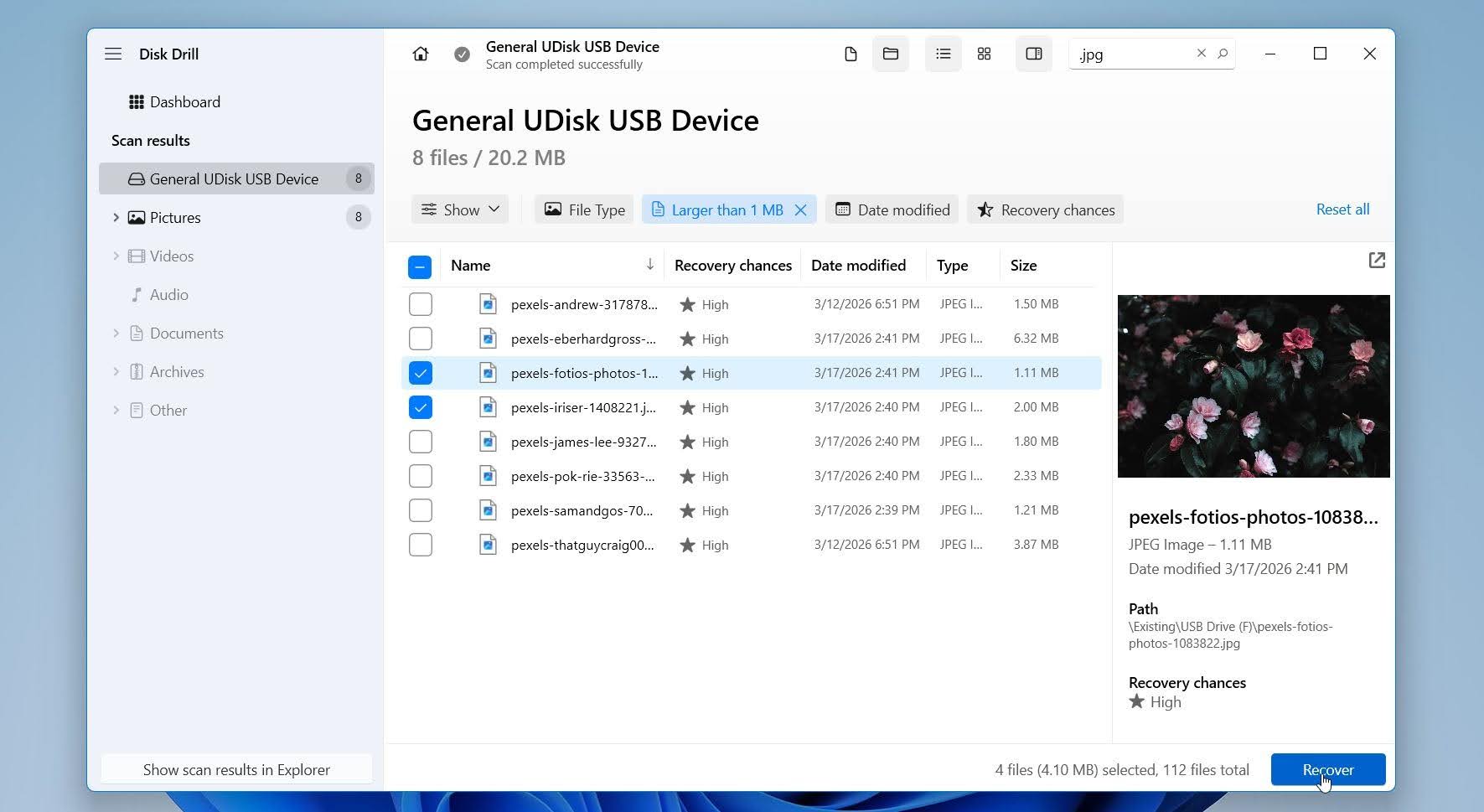Select the grid thumbnails view icon
This screenshot has height=812, width=1484.
tap(985, 54)
